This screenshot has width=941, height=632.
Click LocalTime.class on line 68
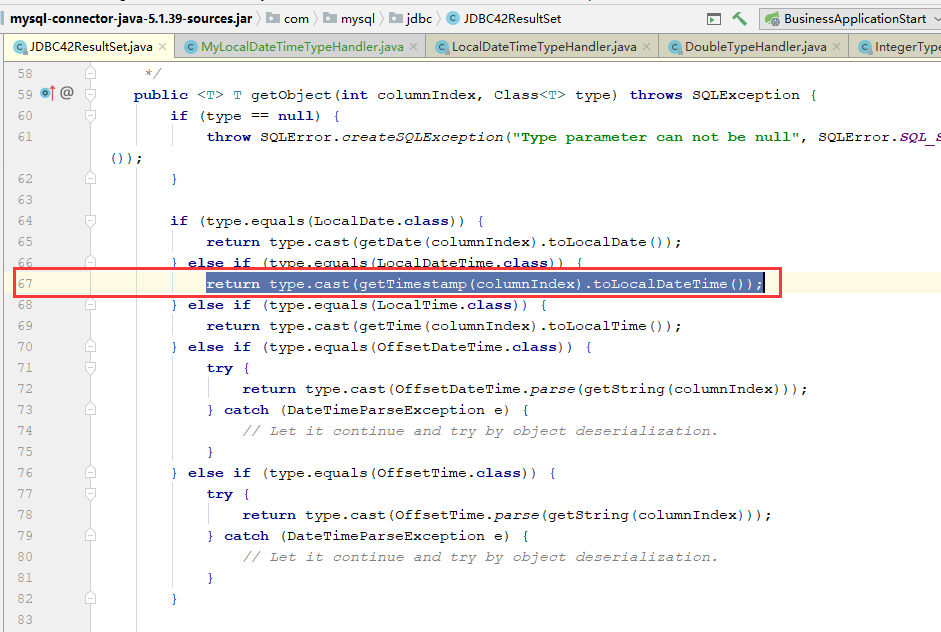(443, 305)
